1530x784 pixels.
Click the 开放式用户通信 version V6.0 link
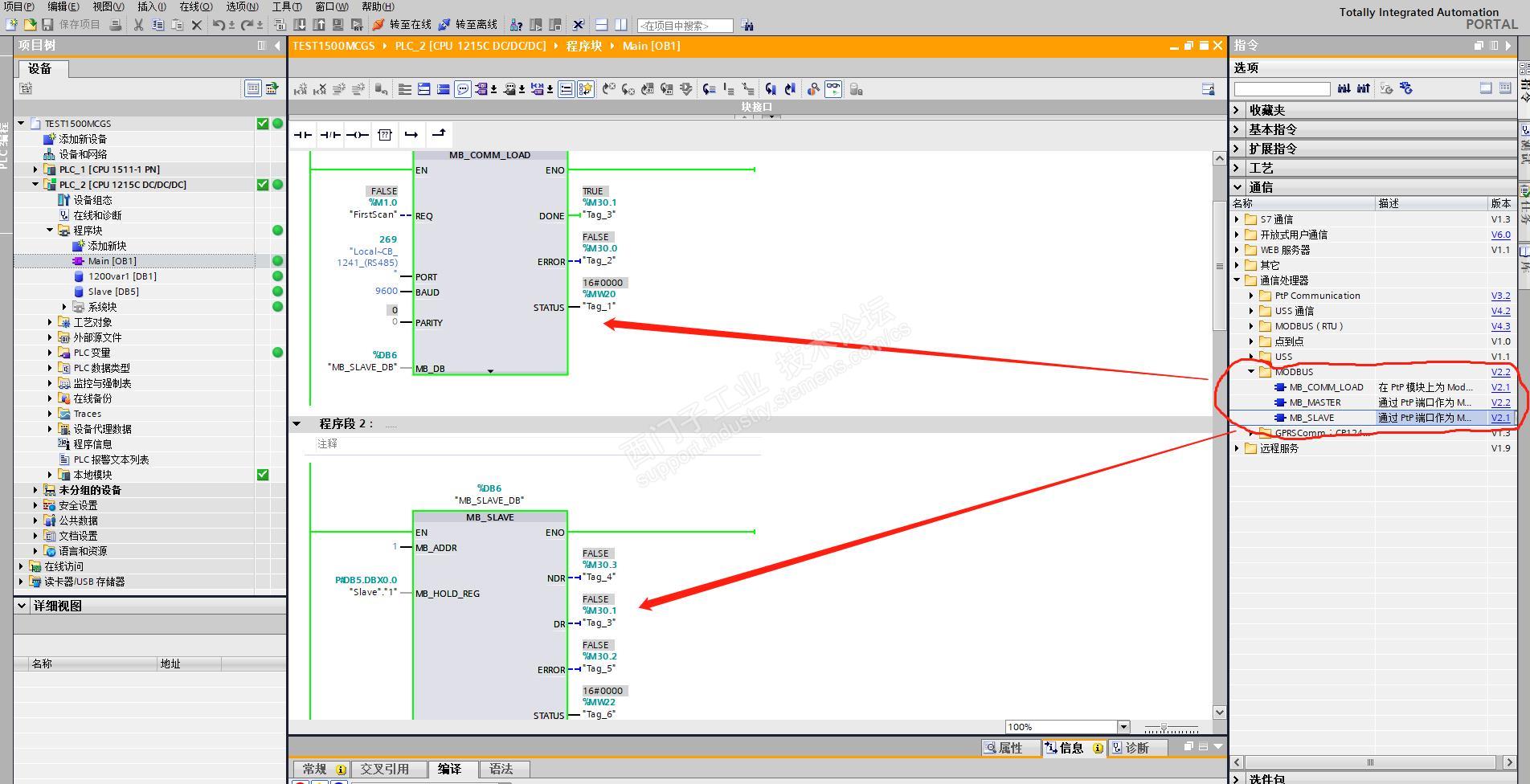1500,235
